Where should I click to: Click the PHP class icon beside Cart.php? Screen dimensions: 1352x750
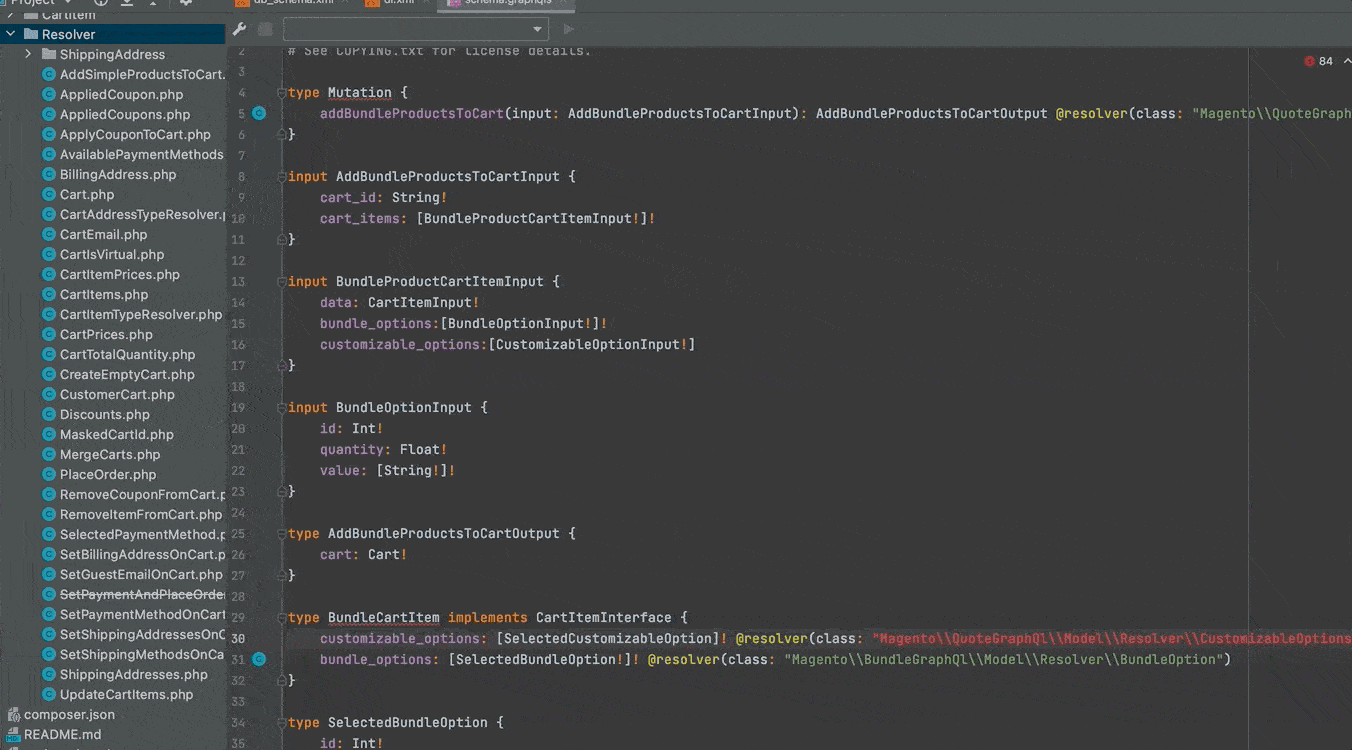pos(48,195)
